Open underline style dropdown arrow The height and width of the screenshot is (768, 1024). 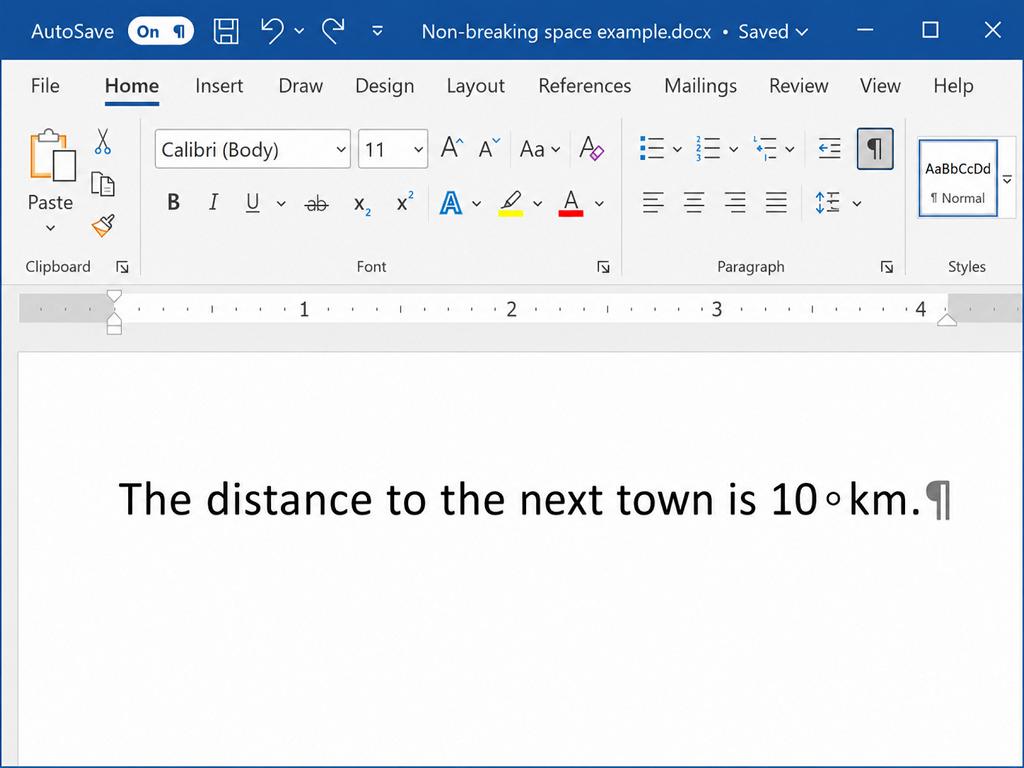[x=281, y=204]
